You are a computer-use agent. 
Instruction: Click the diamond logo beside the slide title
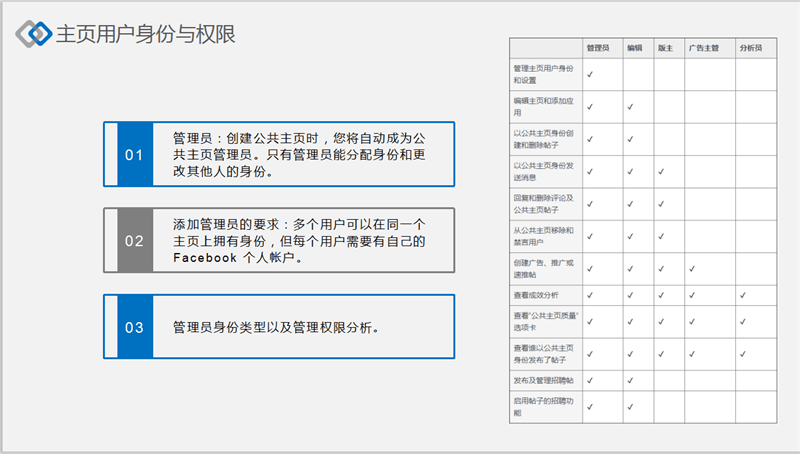click(x=34, y=34)
